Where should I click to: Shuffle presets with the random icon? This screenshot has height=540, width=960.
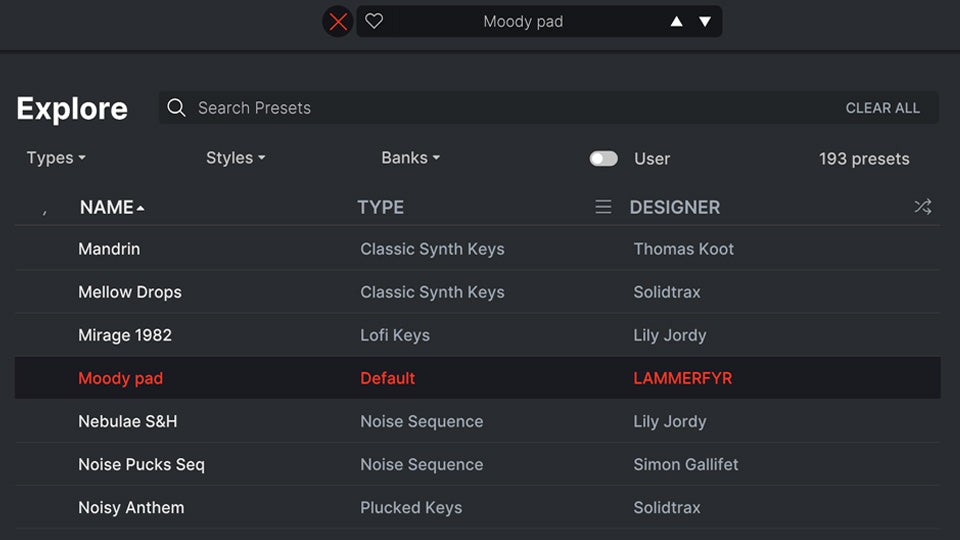tap(923, 207)
